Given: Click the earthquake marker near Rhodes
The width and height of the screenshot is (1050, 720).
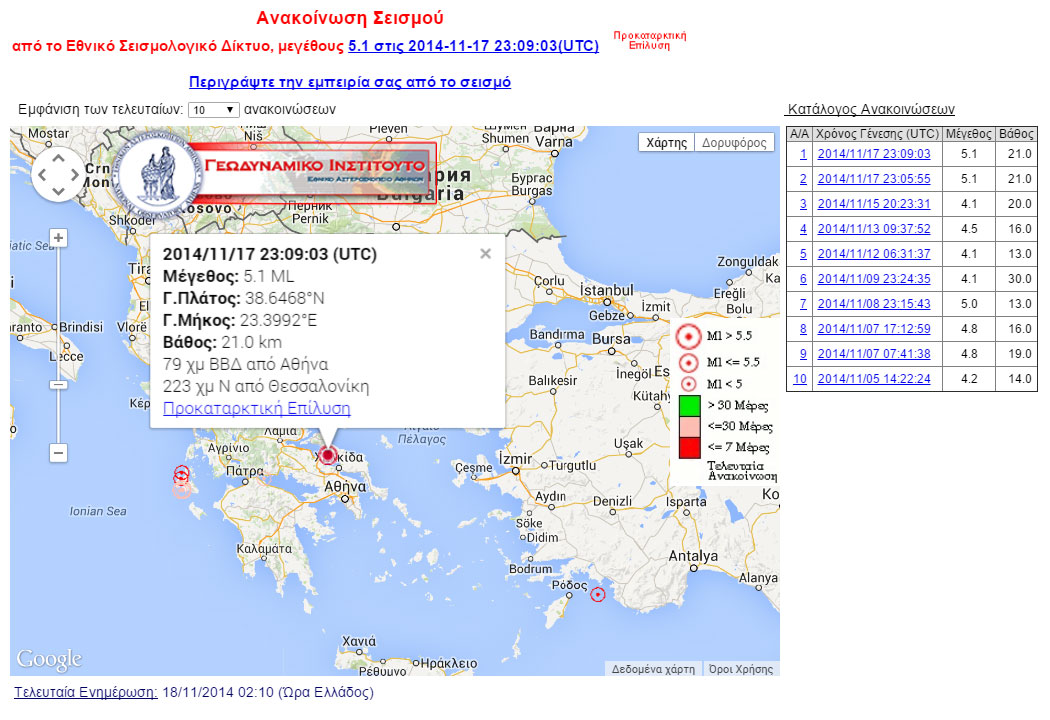Looking at the screenshot, I should pyautogui.click(x=597, y=594).
